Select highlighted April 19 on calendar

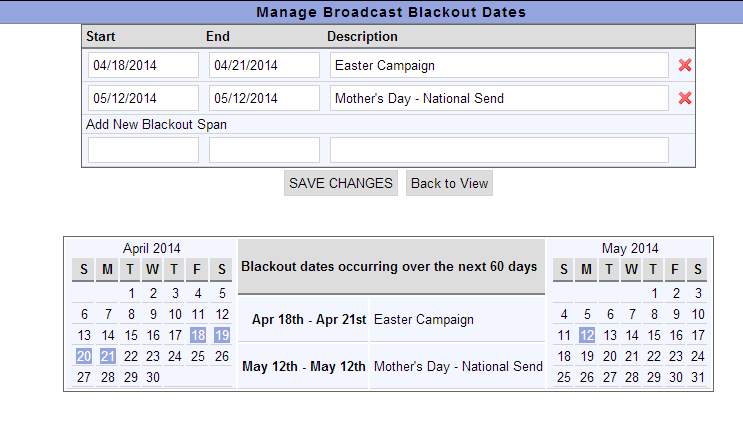pyautogui.click(x=222, y=335)
